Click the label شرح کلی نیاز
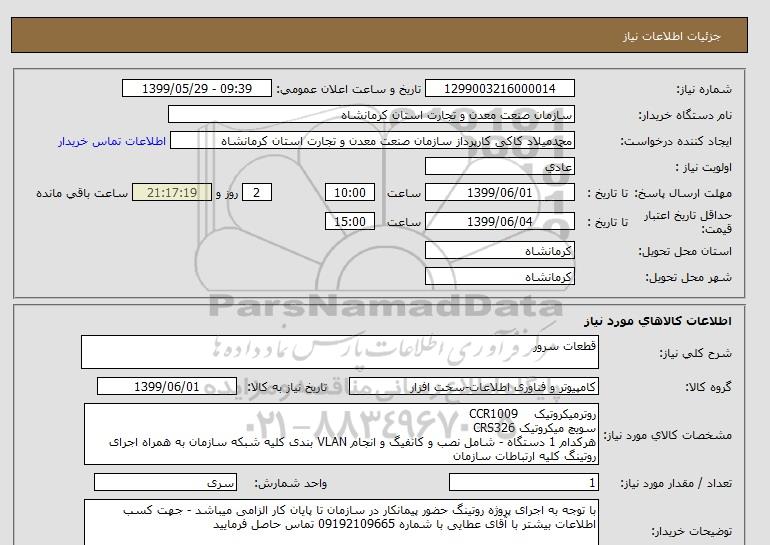770x545 pixels. 695,353
